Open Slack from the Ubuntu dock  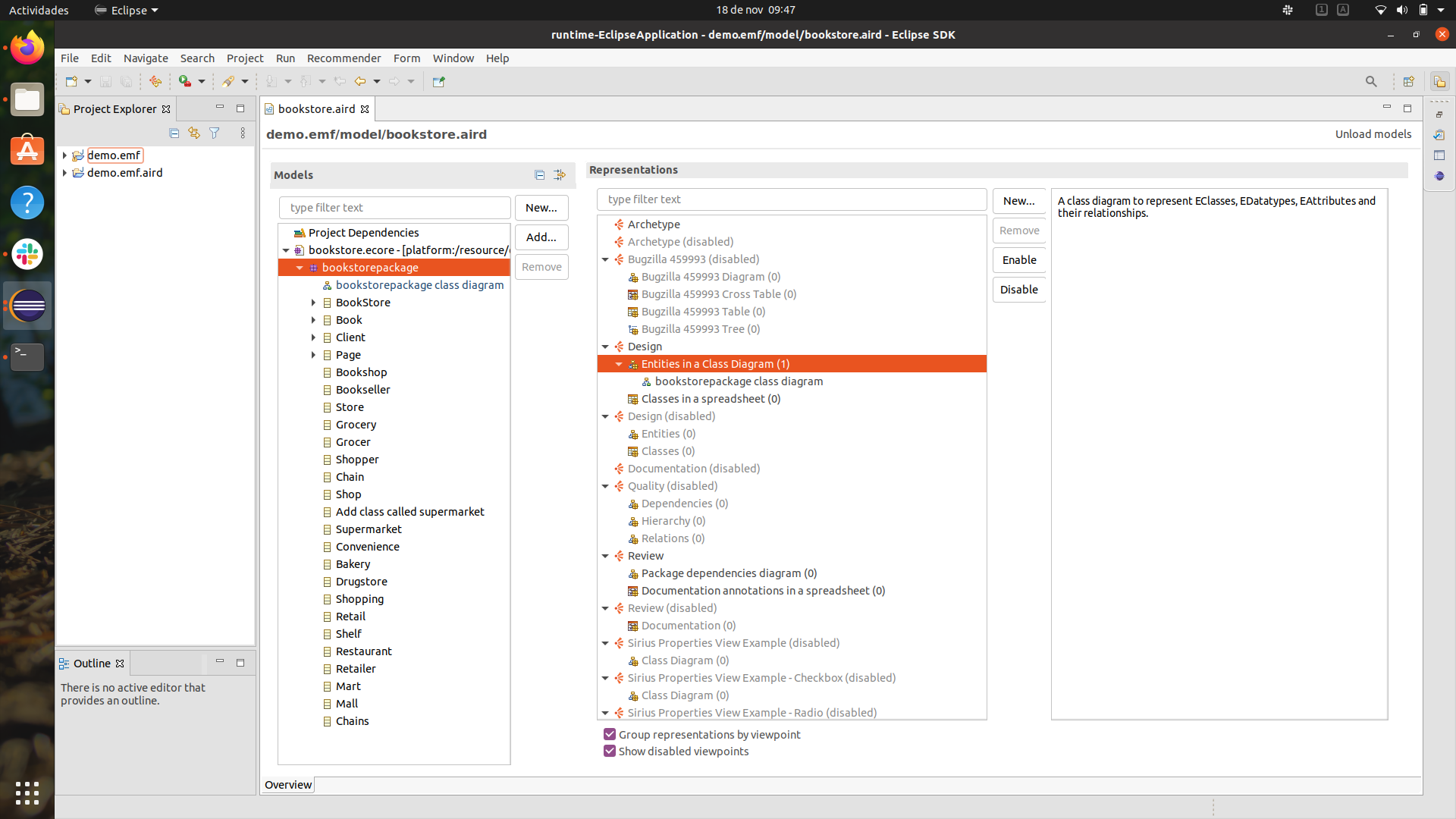click(x=27, y=254)
